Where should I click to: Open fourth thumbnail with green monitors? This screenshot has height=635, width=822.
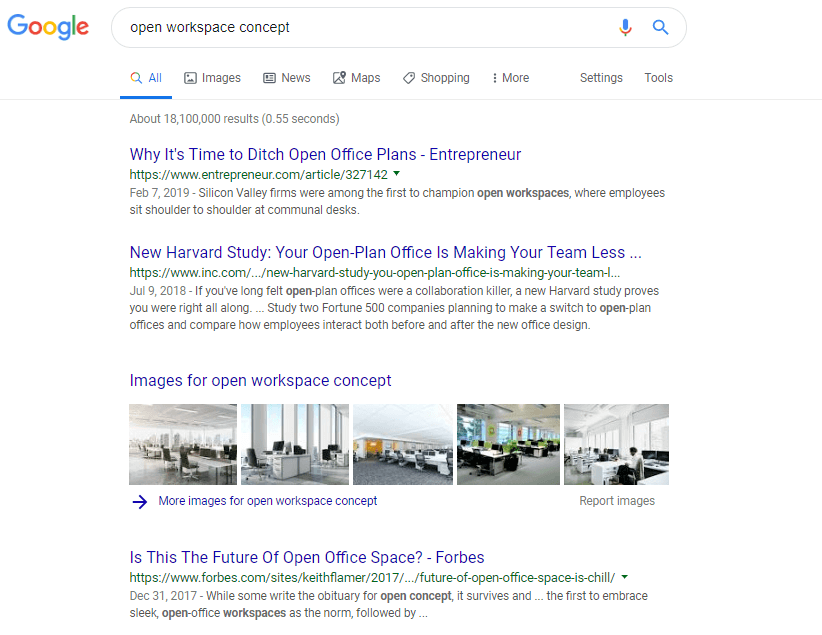509,444
